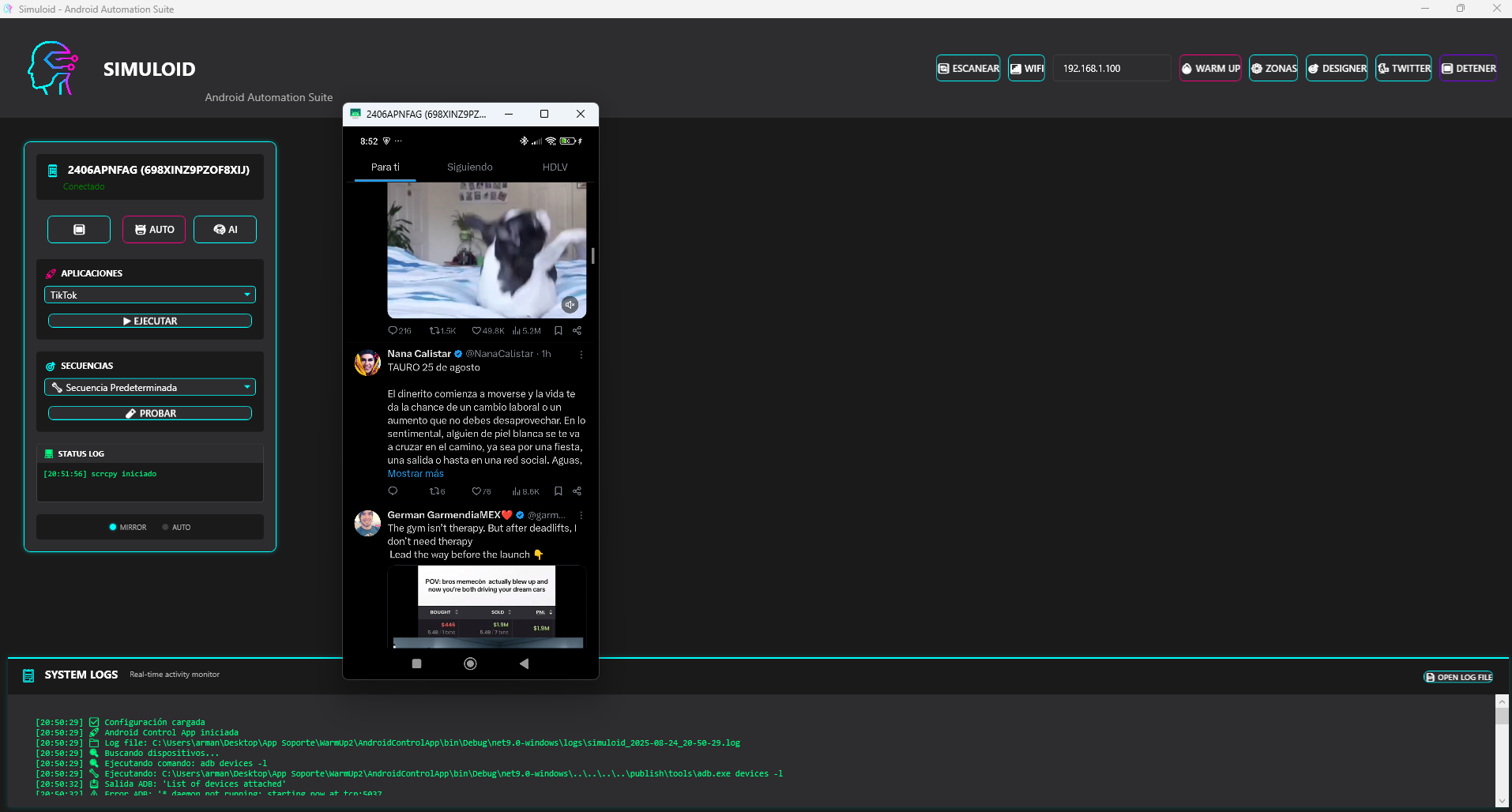Select the AUTO mode radio option
Viewport: 1512px width, 812px height.
tap(166, 527)
